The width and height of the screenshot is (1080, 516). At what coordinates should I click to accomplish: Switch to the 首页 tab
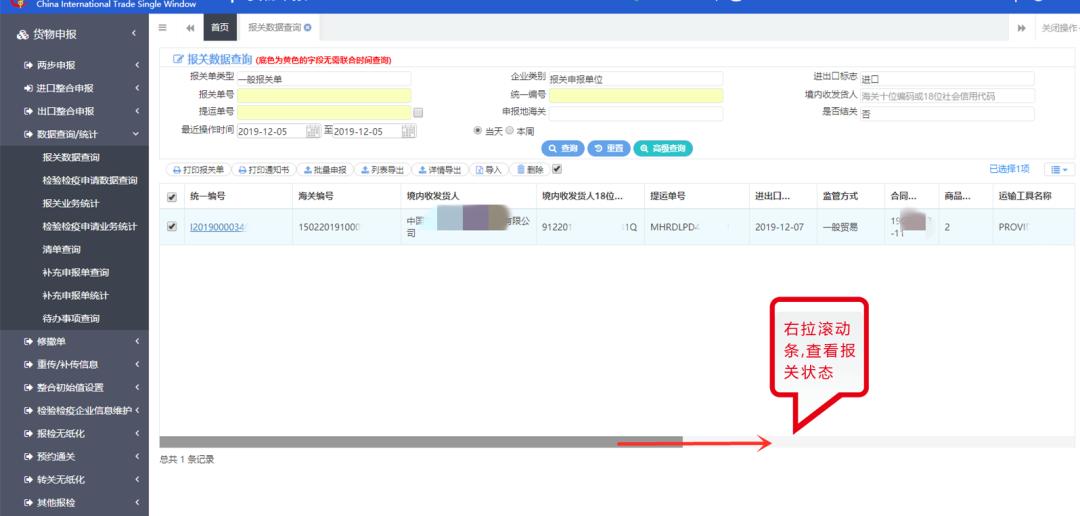[220, 28]
